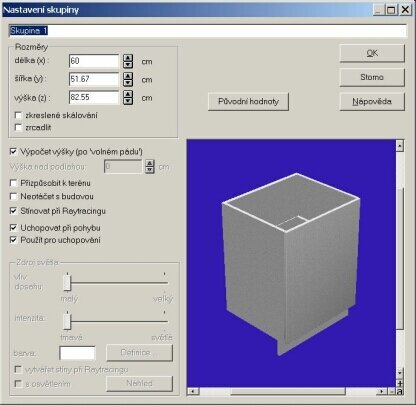Click preview horizontal scrollbar left arrow
Viewport: 416px width, 405px height.
pyautogui.click(x=193, y=391)
